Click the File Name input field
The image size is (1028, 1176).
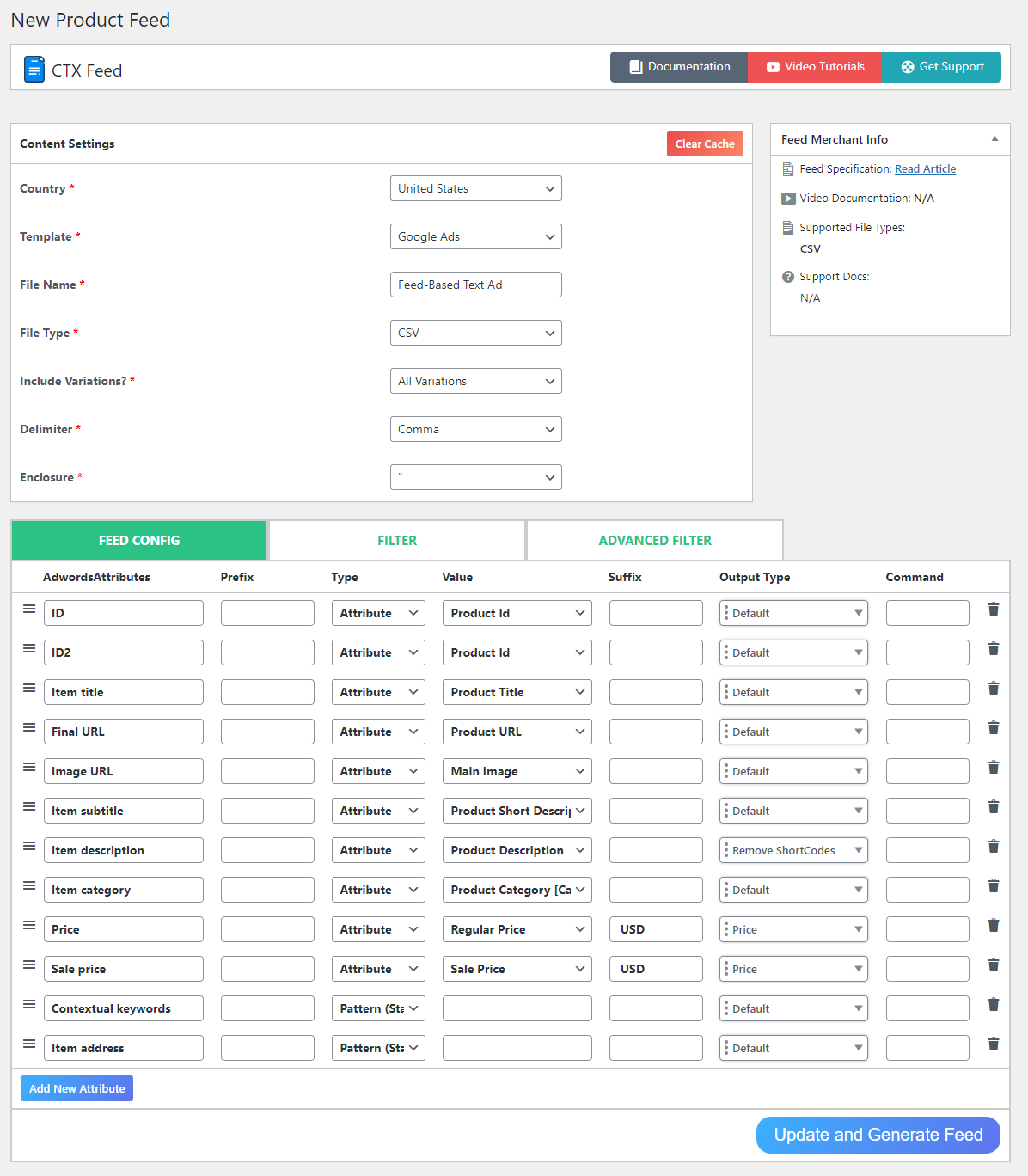(476, 285)
